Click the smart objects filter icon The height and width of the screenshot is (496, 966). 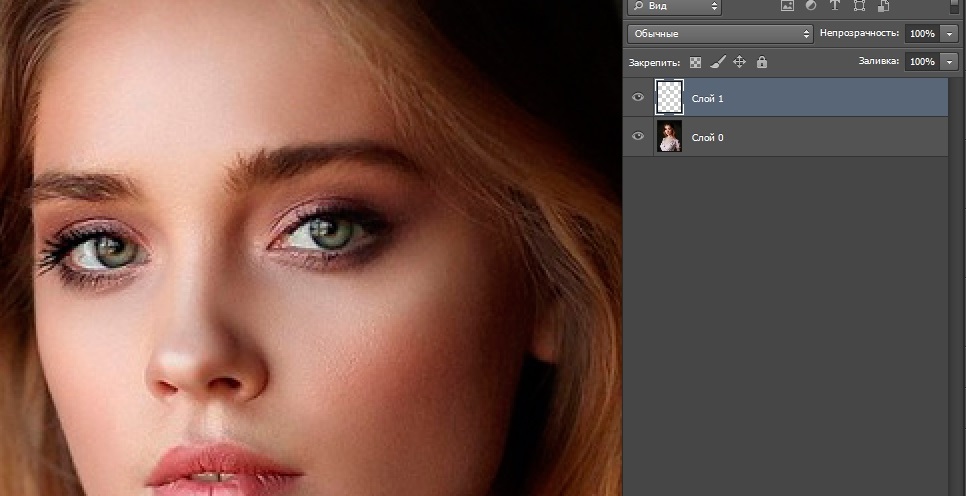pyautogui.click(x=881, y=6)
